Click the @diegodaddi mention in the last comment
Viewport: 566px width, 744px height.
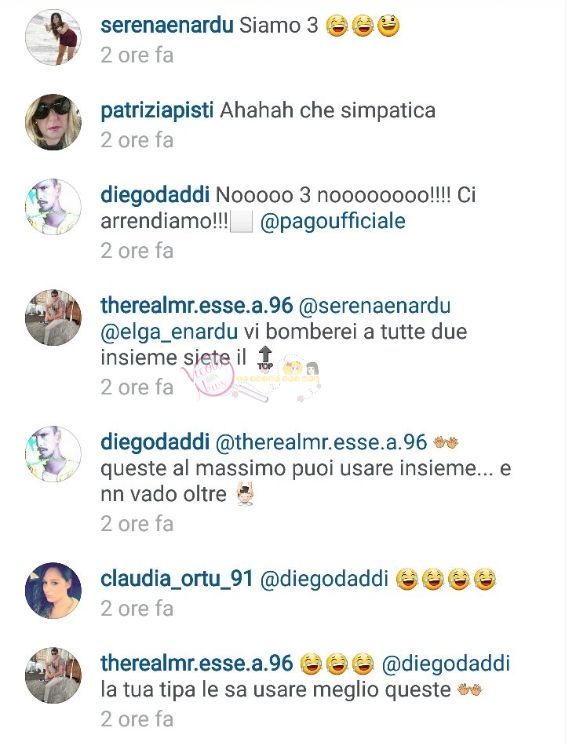(446, 664)
